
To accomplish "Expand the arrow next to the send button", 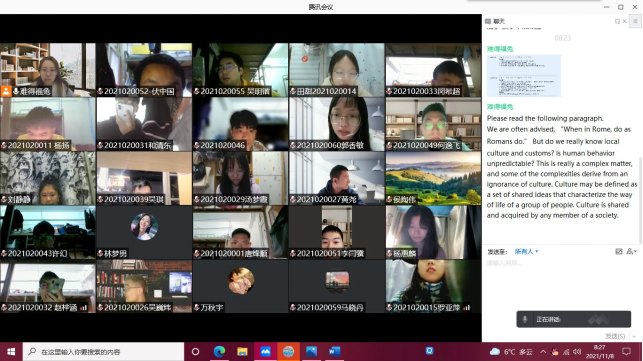I will (x=634, y=336).
